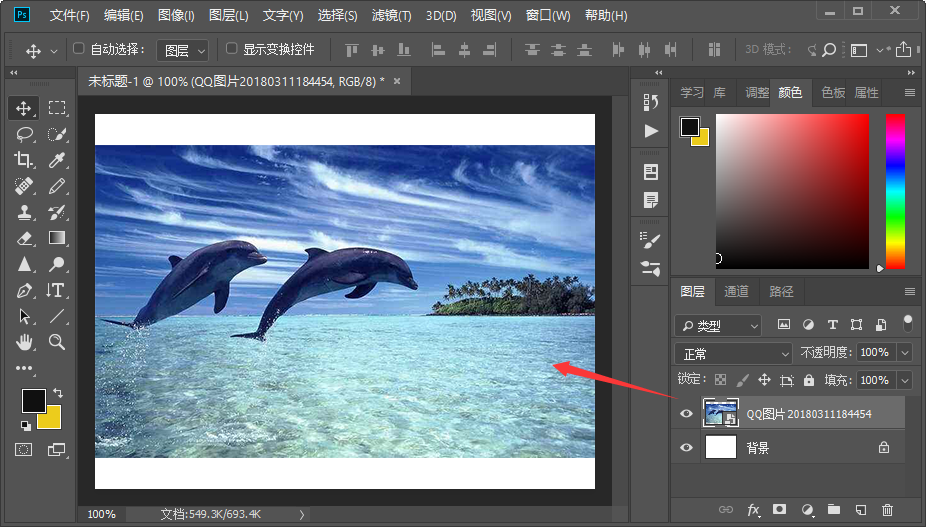Hide the 背景 layer
This screenshot has width=926, height=527.
pos(686,447)
